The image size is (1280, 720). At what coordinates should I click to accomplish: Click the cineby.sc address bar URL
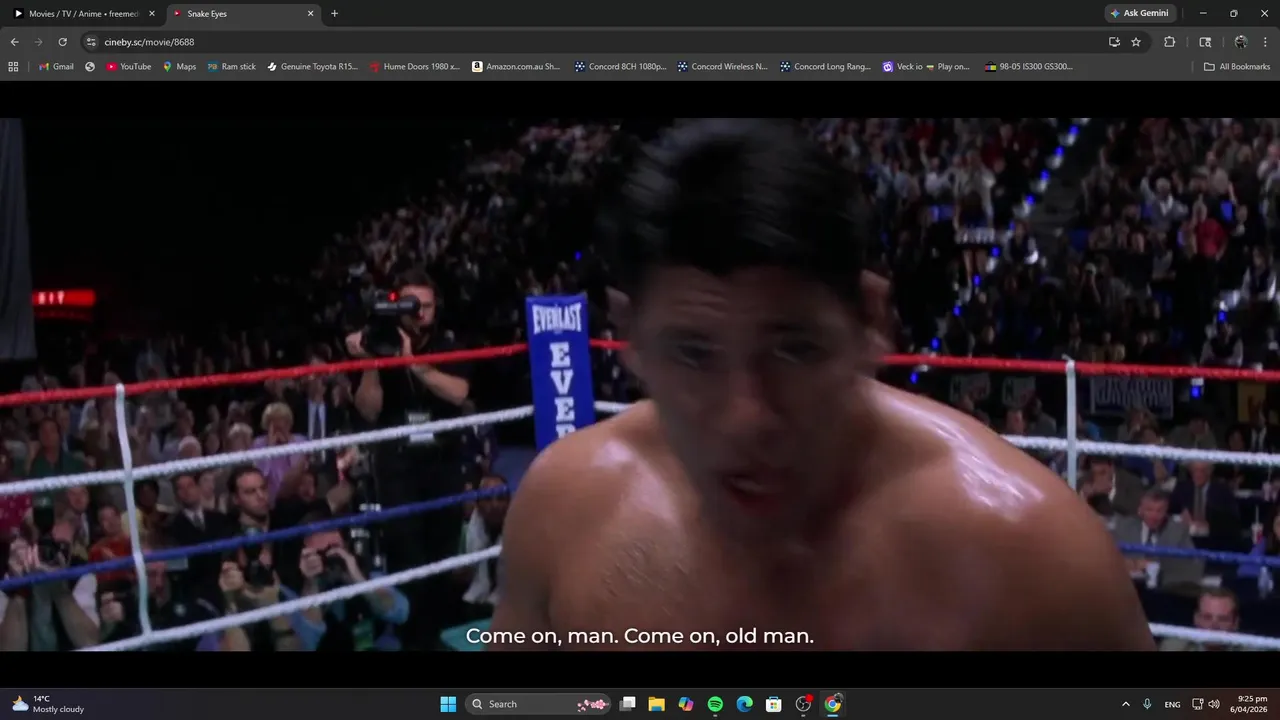(150, 42)
